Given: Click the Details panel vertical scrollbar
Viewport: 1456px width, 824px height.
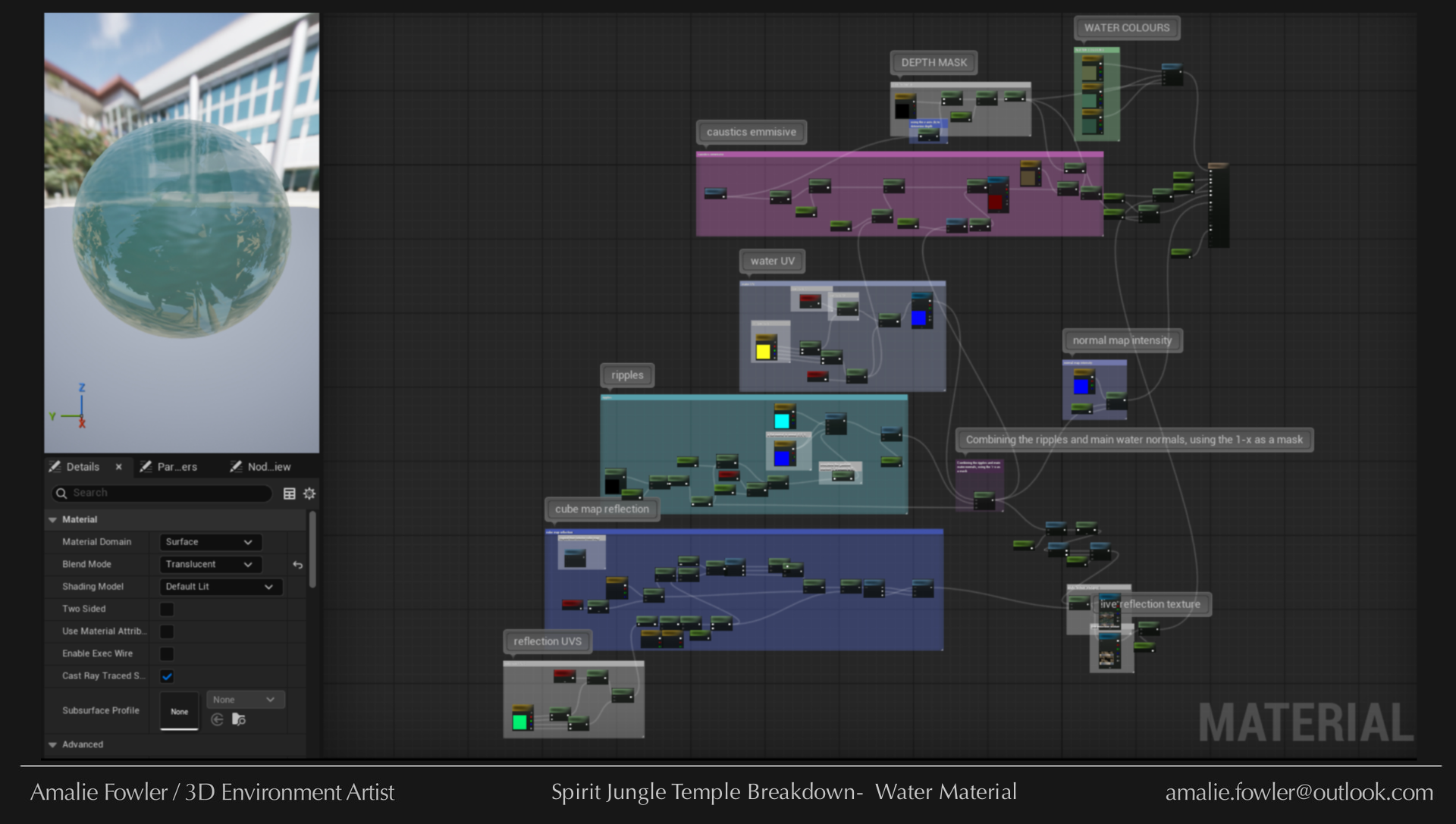Looking at the screenshot, I should (312, 550).
